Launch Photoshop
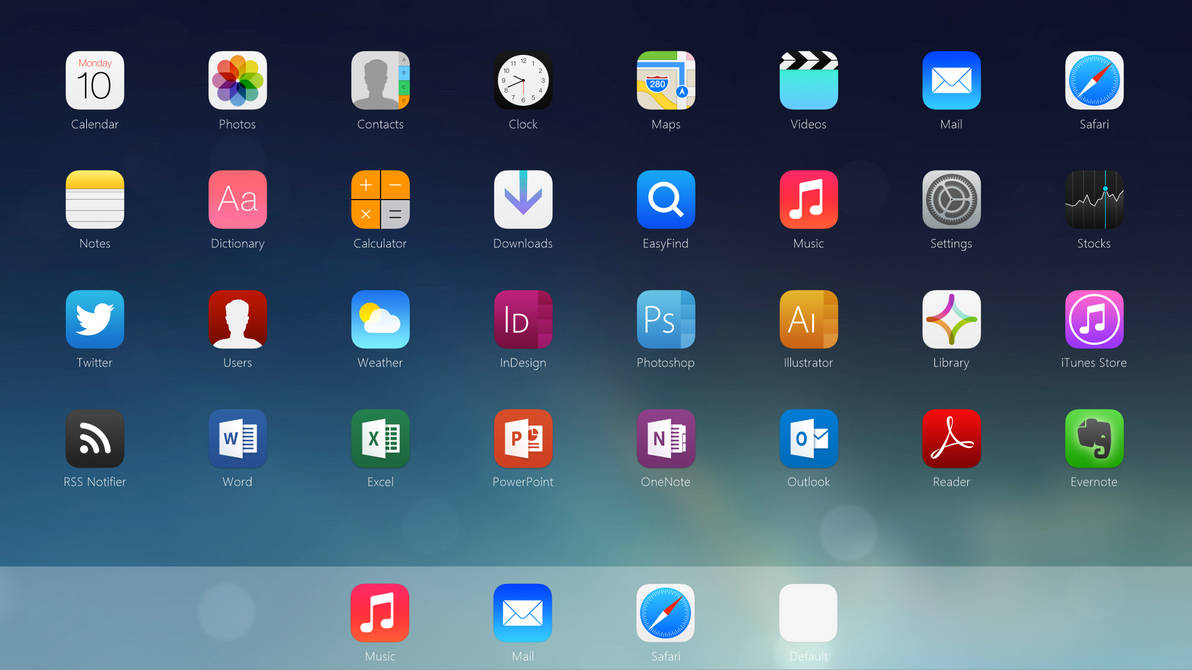 (665, 319)
